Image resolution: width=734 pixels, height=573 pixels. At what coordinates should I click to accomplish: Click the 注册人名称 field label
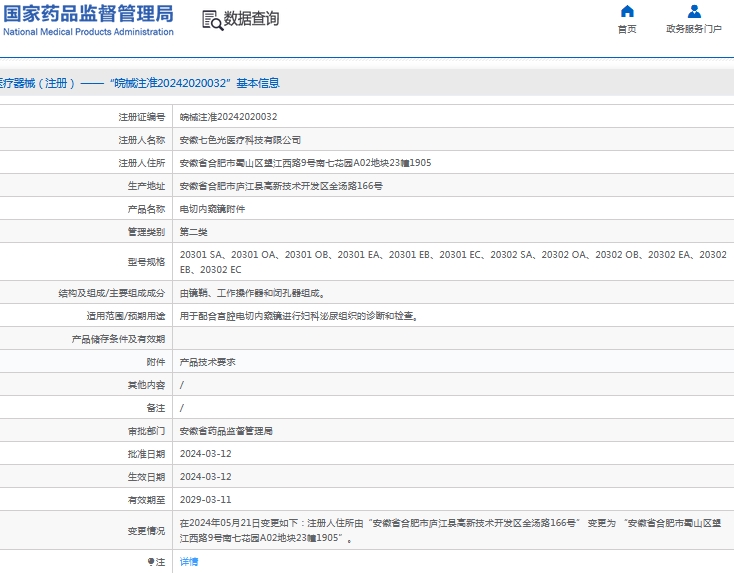coord(142,140)
